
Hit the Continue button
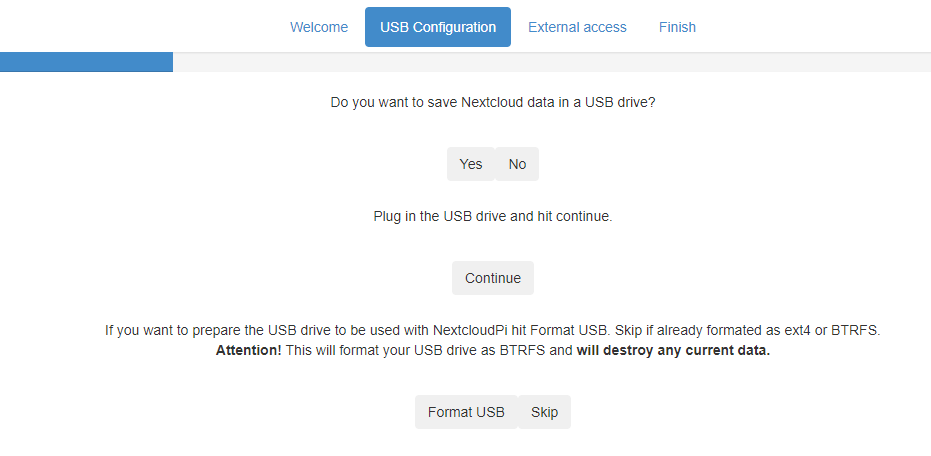pos(493,278)
